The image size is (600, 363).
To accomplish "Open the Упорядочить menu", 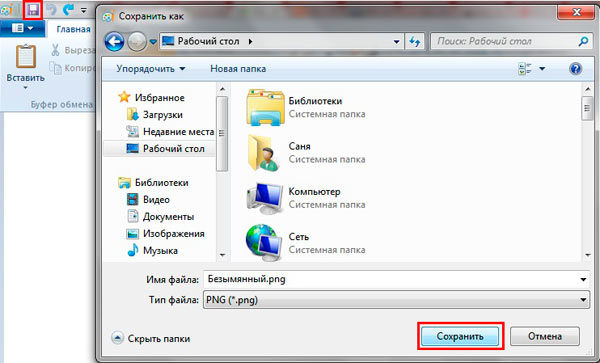I will [151, 69].
